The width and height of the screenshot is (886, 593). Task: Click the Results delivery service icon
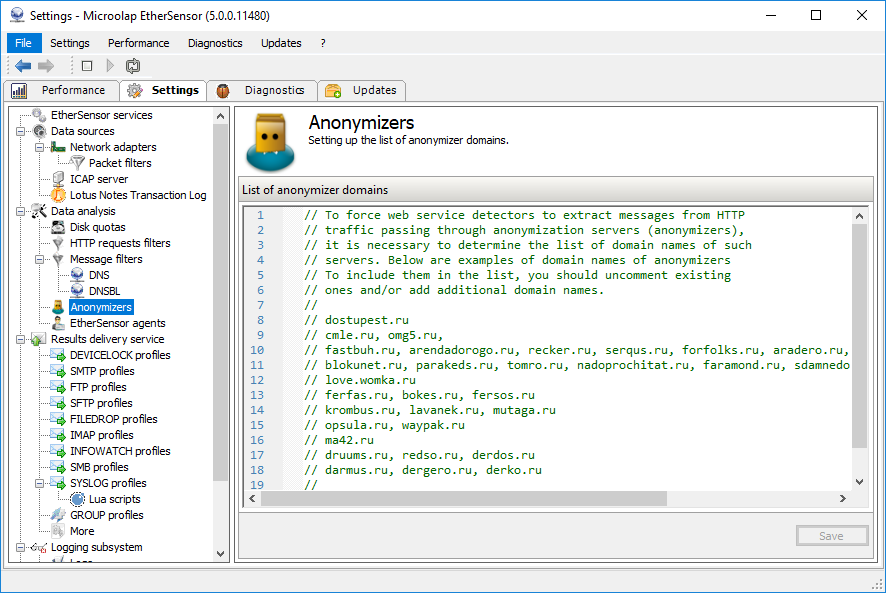[39, 339]
